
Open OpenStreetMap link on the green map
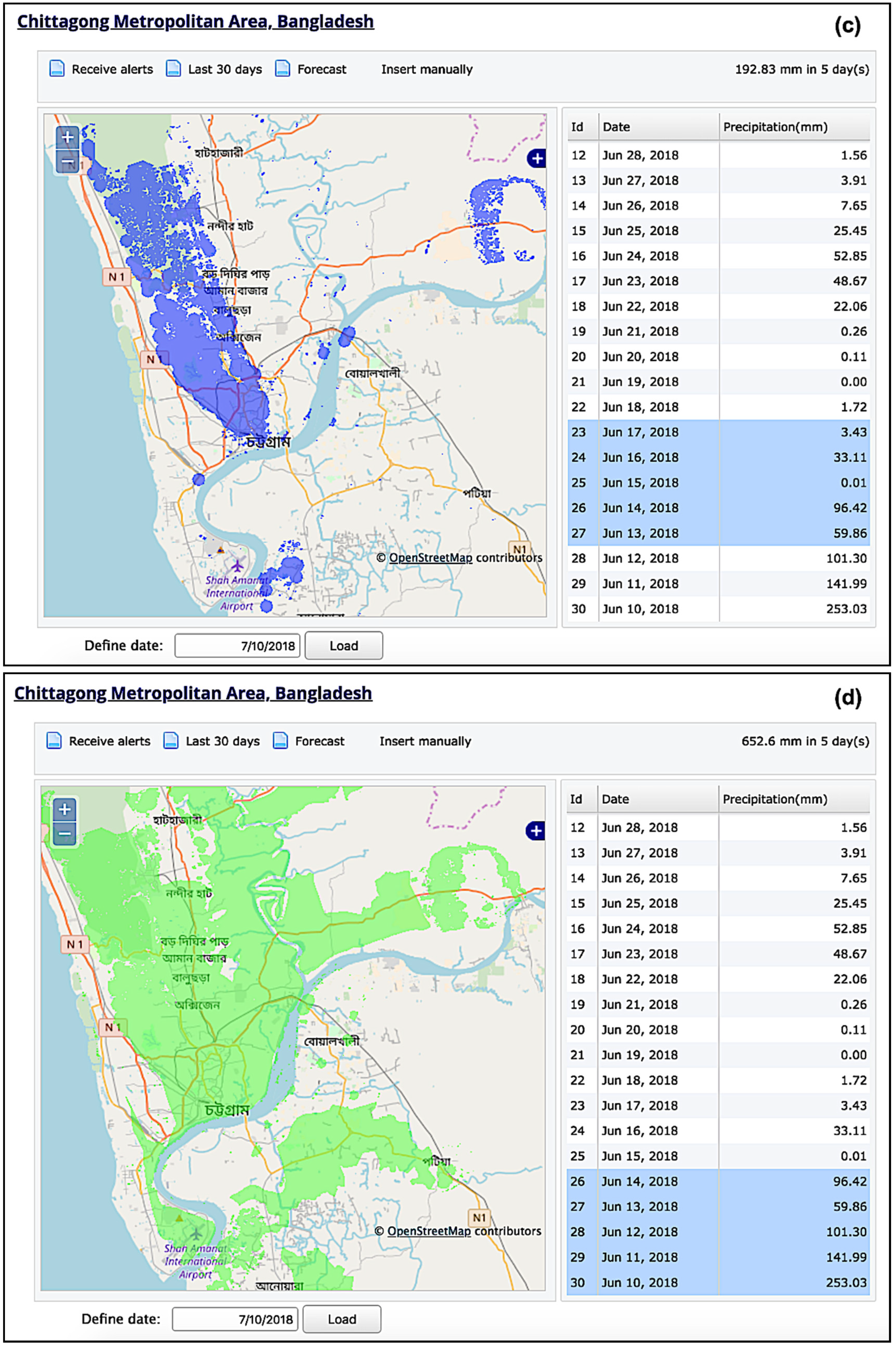point(428,1231)
